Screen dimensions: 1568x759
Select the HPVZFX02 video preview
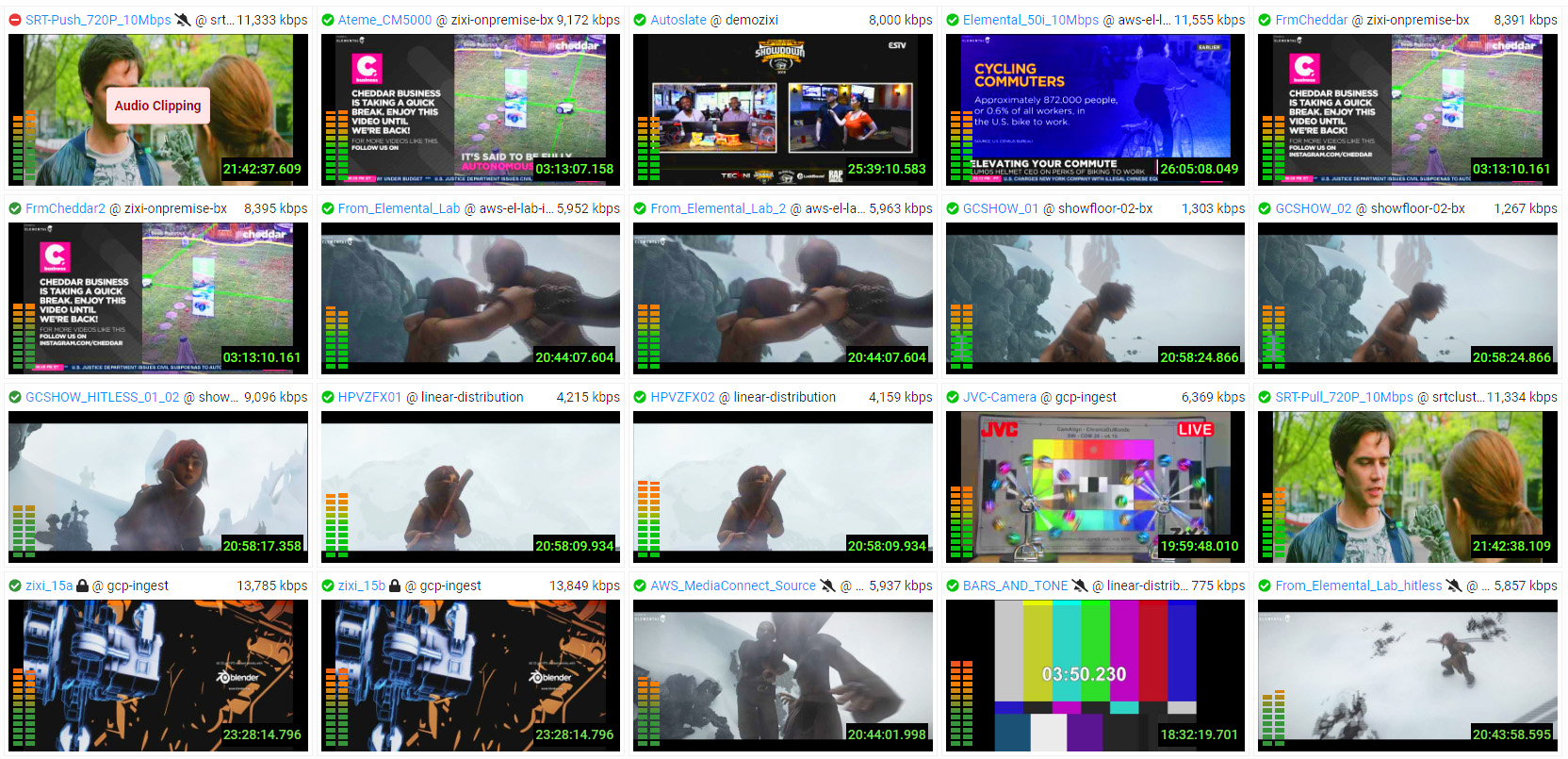coord(783,487)
